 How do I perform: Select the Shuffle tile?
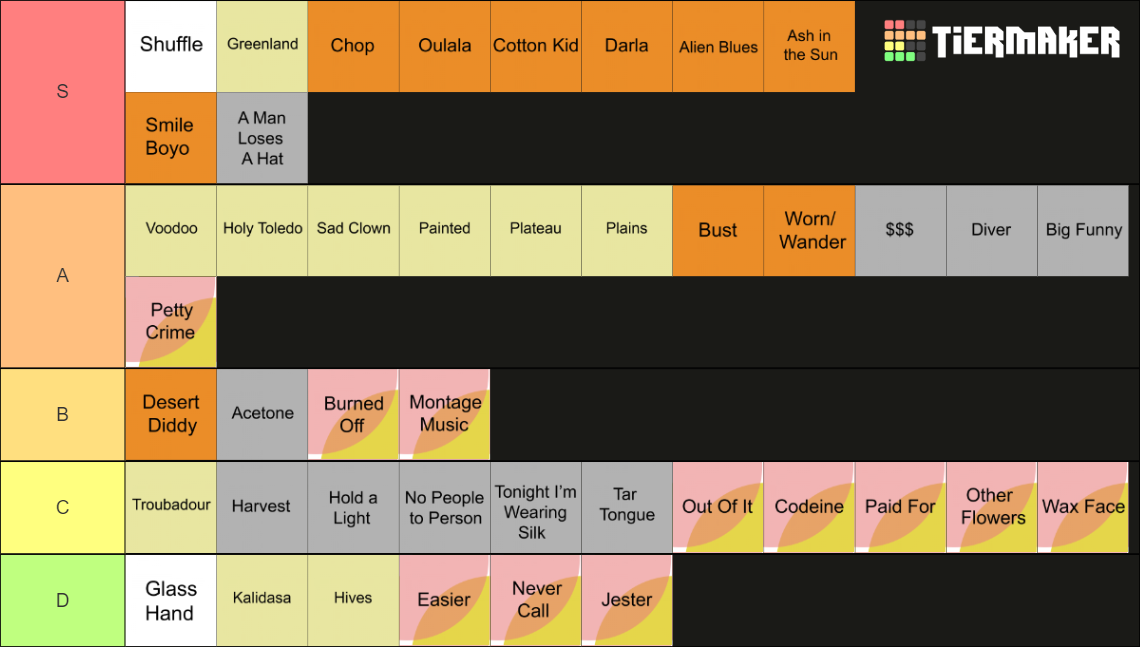click(x=171, y=46)
